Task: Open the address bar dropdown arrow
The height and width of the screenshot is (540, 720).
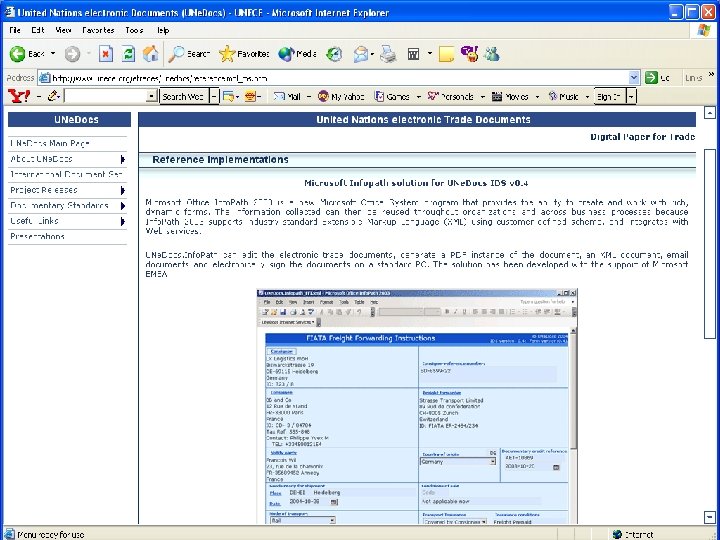Action: [634, 78]
